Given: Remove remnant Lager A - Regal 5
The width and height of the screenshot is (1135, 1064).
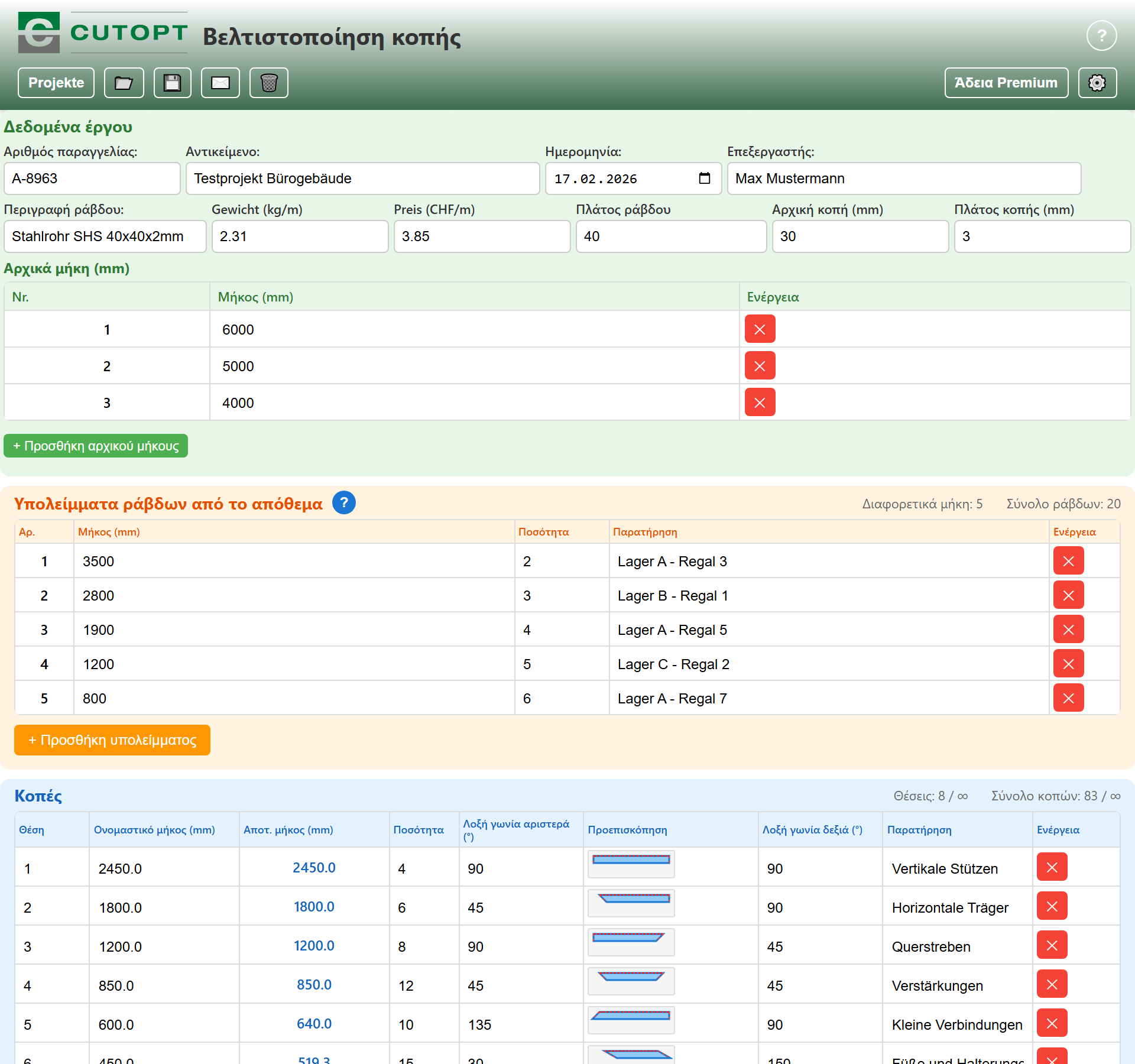Looking at the screenshot, I should tap(1069, 630).
